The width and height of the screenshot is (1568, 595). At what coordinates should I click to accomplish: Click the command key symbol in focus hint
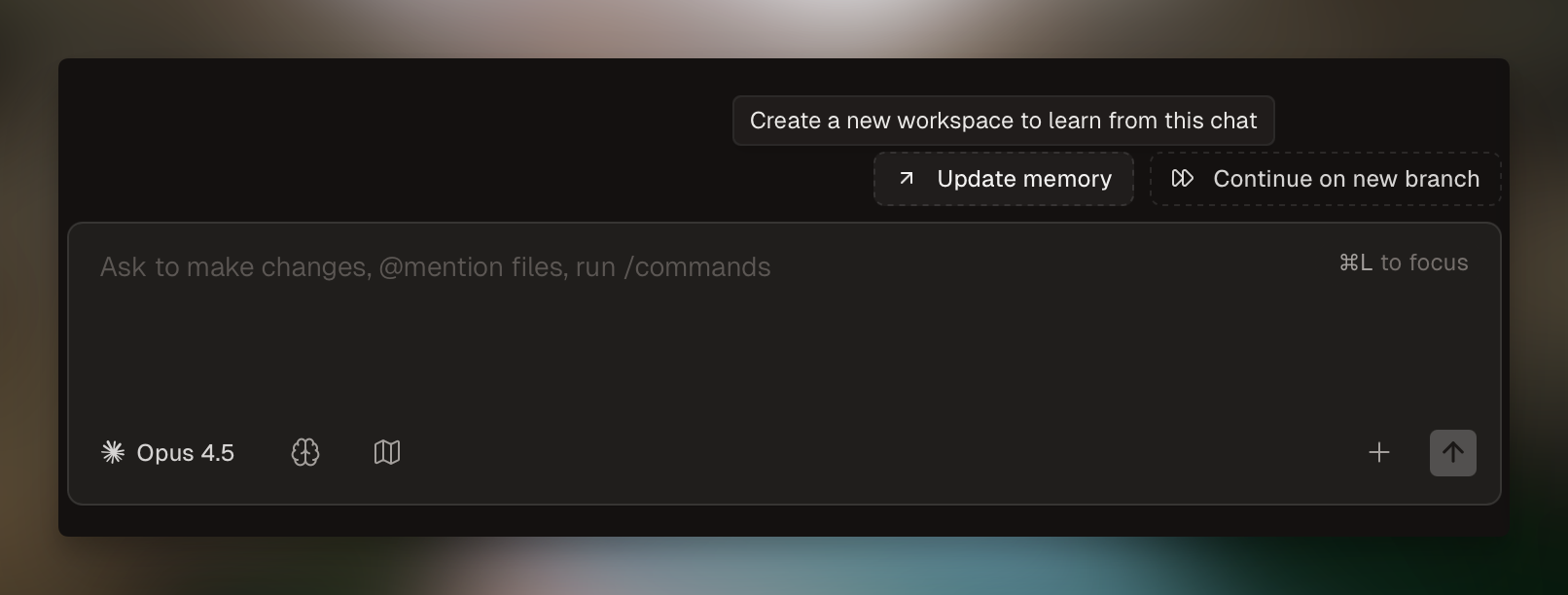tap(1348, 262)
